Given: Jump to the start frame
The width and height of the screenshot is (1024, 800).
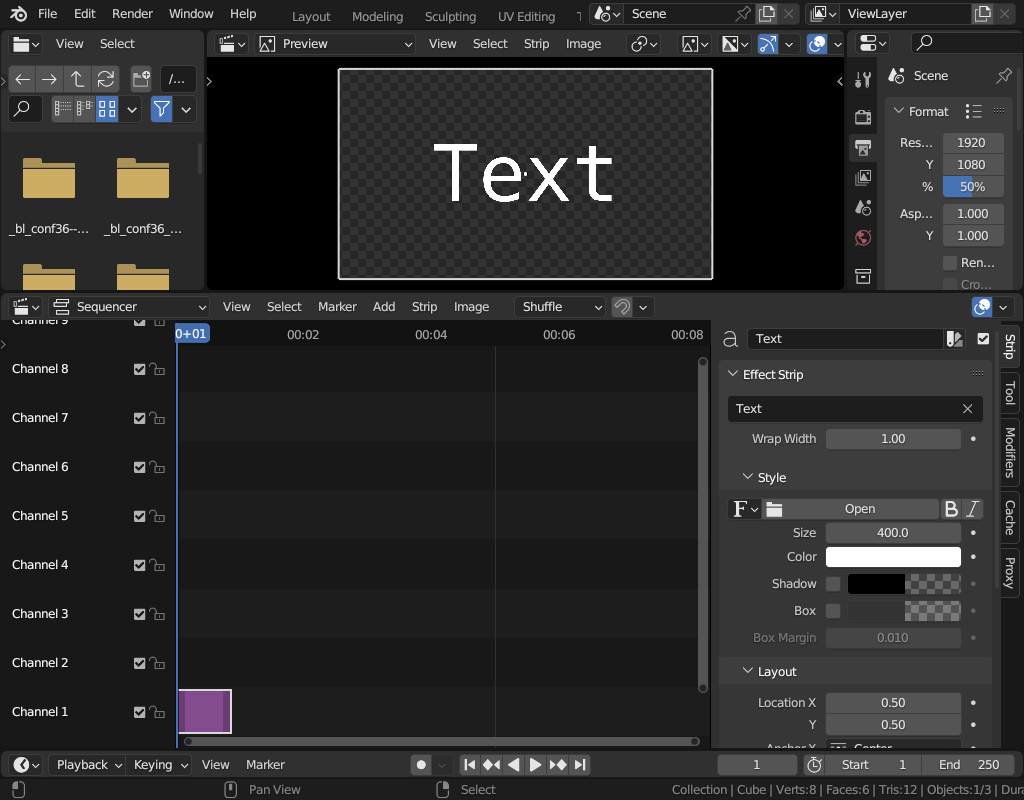Looking at the screenshot, I should pos(470,765).
